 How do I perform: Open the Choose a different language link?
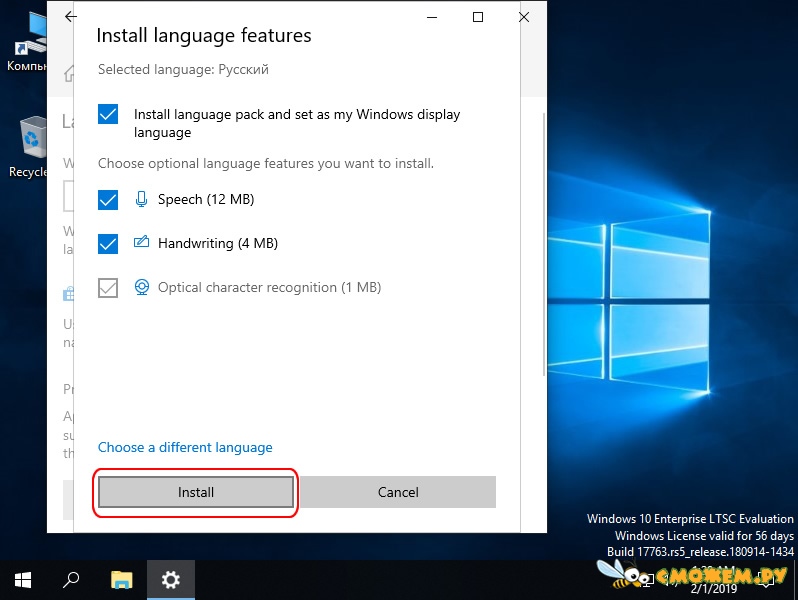point(185,447)
